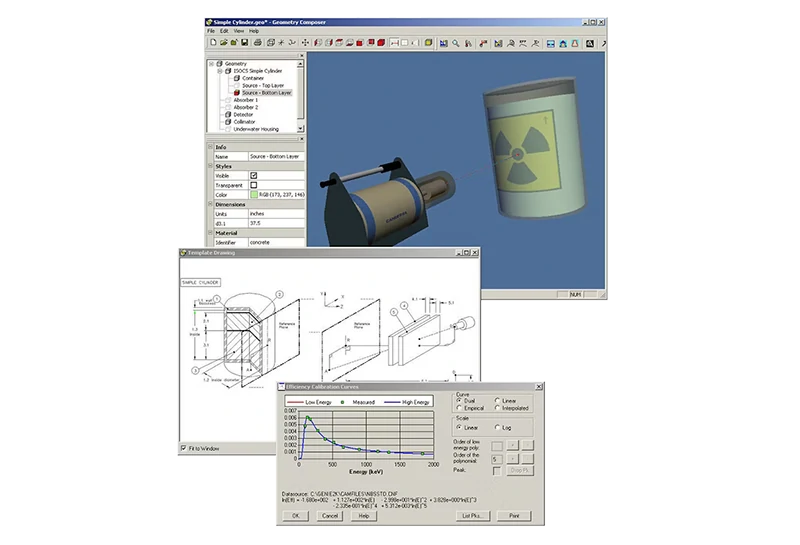Click the wireframe cube icon after Print
Image resolution: width=800 pixels, height=545 pixels.
click(270, 43)
